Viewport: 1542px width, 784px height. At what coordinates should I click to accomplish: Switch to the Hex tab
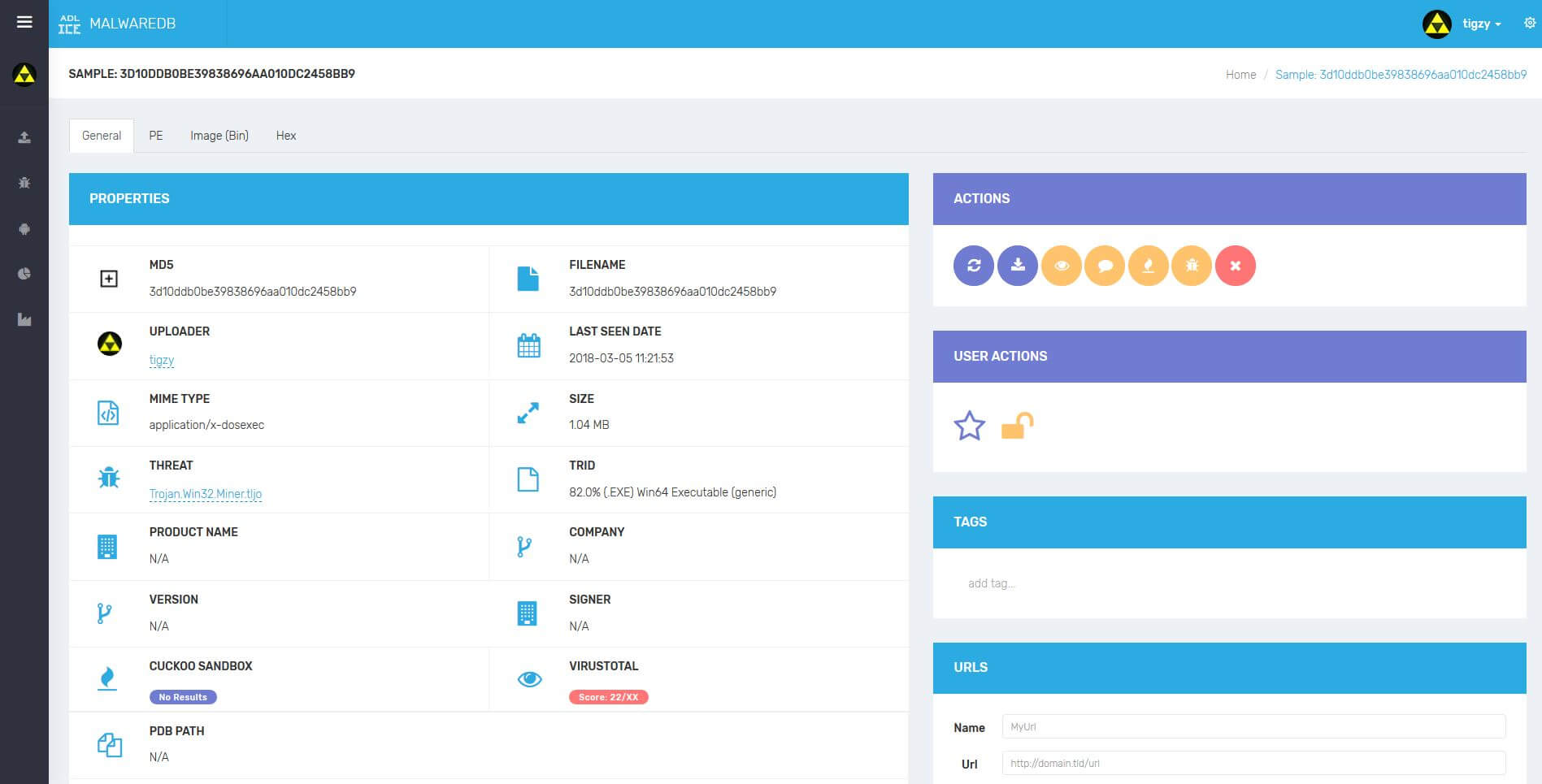pos(286,136)
